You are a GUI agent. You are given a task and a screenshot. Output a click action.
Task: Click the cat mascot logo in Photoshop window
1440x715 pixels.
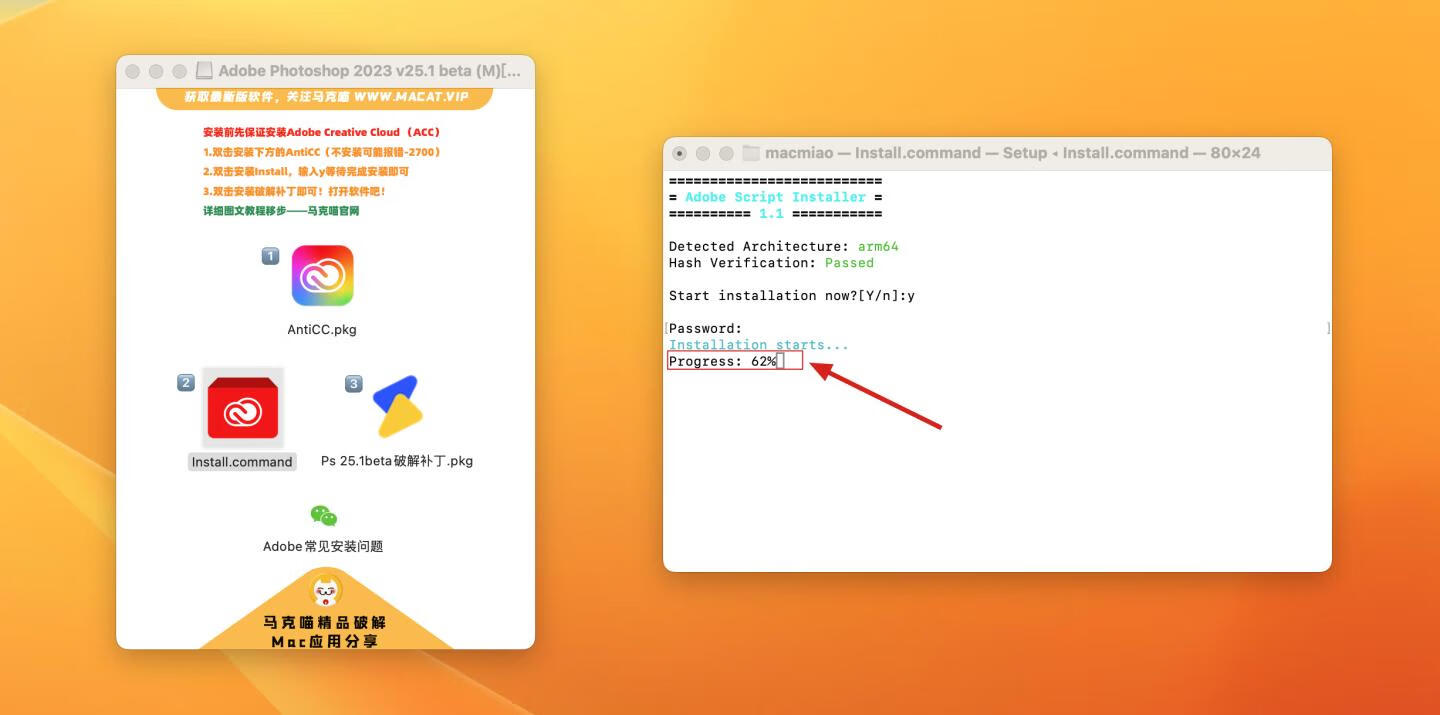(x=325, y=590)
